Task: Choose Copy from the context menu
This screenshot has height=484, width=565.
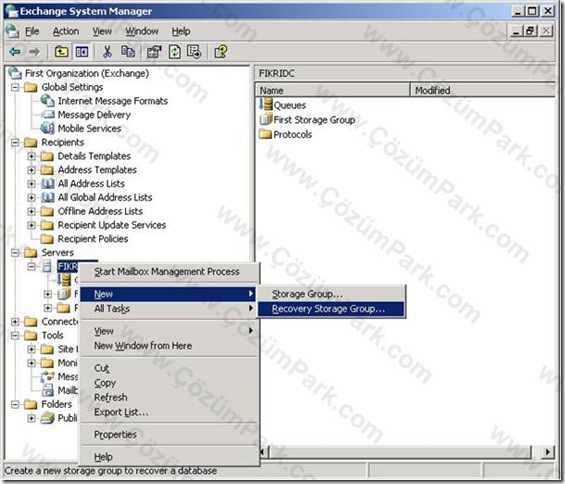Action: click(169, 383)
